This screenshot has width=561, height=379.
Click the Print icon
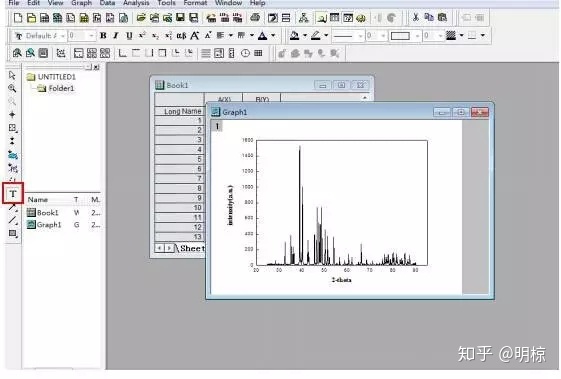point(255,18)
